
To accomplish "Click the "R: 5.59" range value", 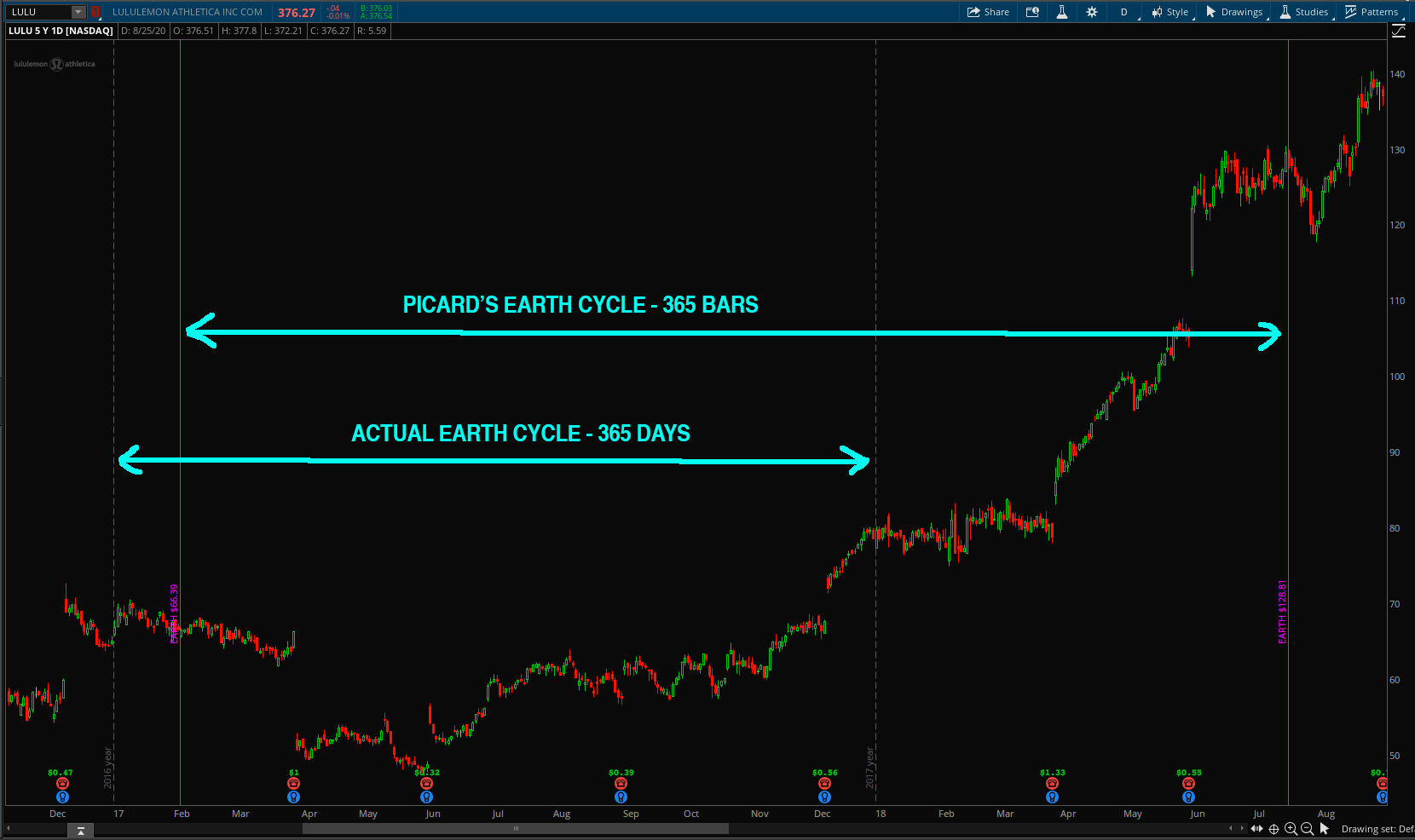I will 372,31.
